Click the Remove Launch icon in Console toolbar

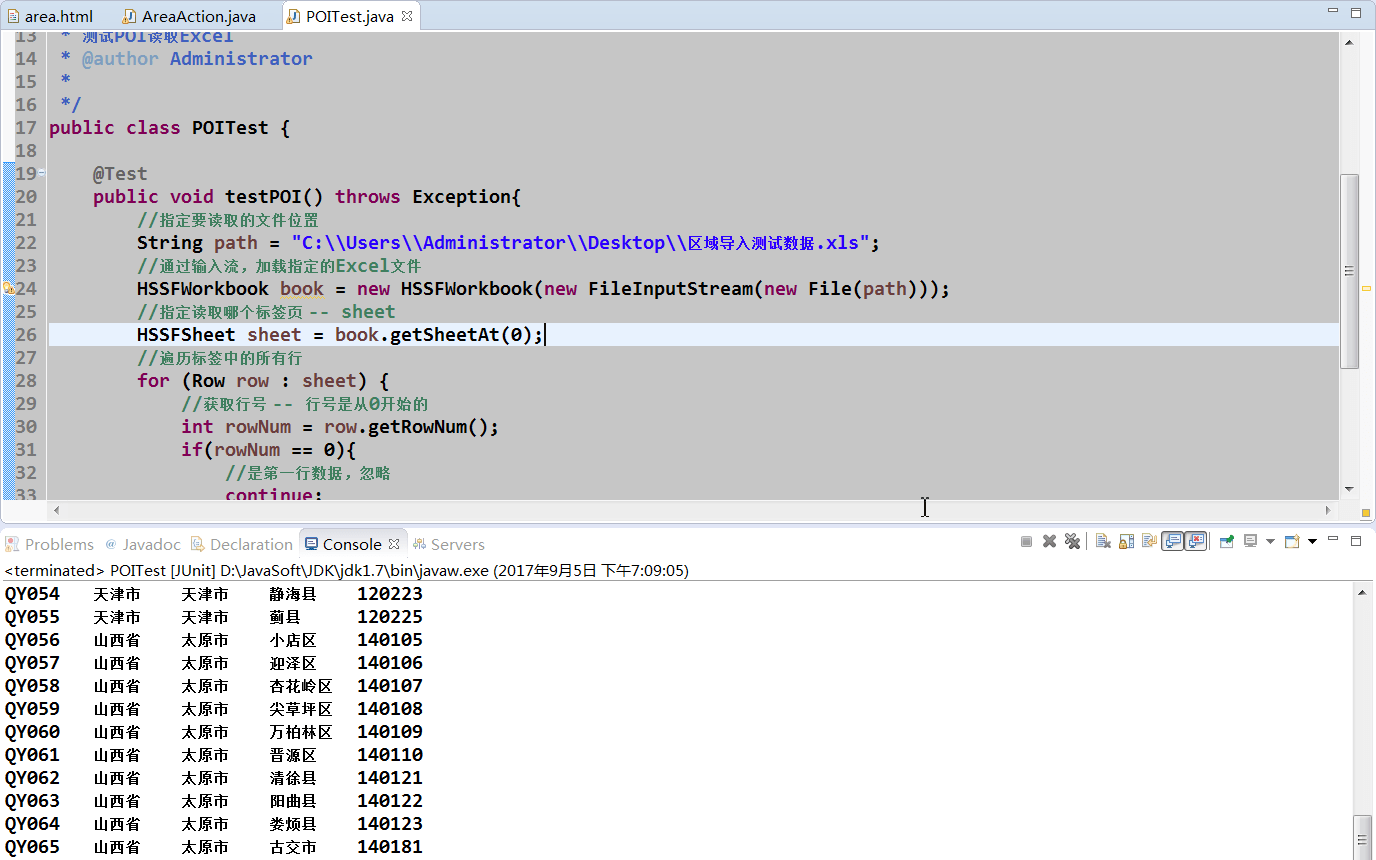[x=1049, y=540]
